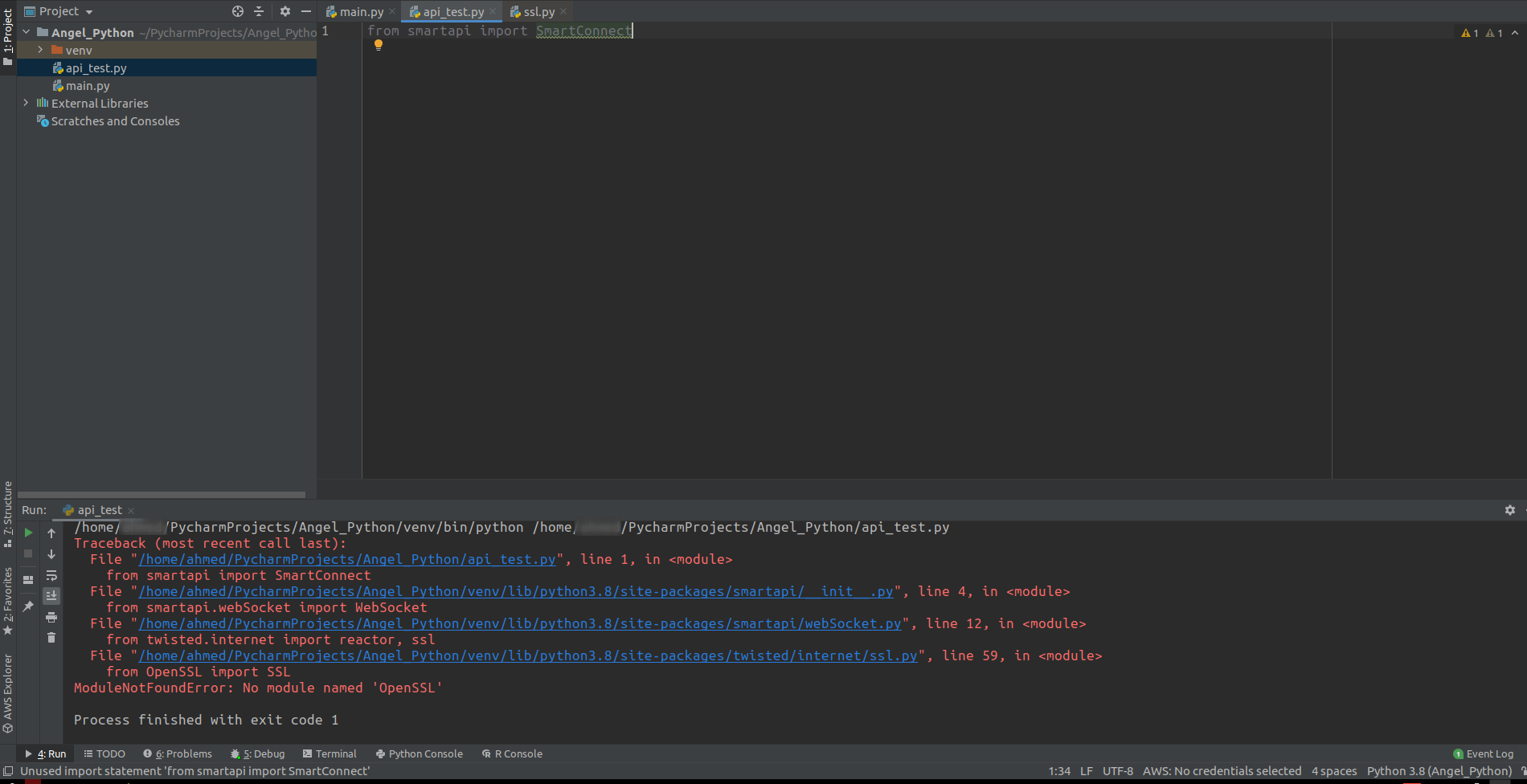Toggle soft-wrap in Run console
The height and width of the screenshot is (784, 1527).
point(51,575)
